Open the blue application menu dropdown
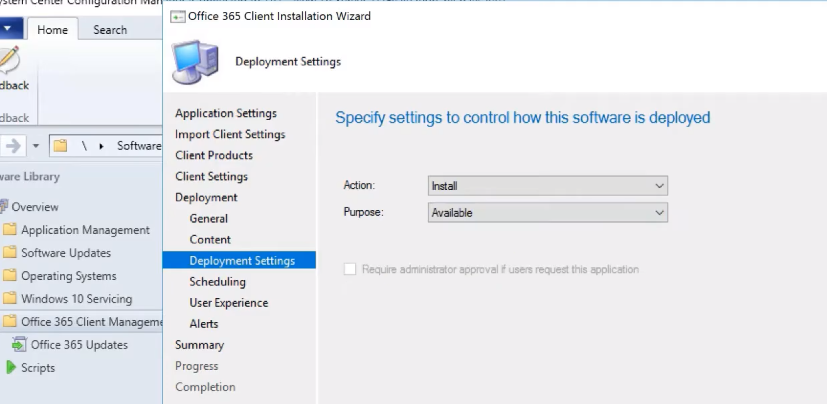Screen dimensions: 827x404 coord(11,29)
